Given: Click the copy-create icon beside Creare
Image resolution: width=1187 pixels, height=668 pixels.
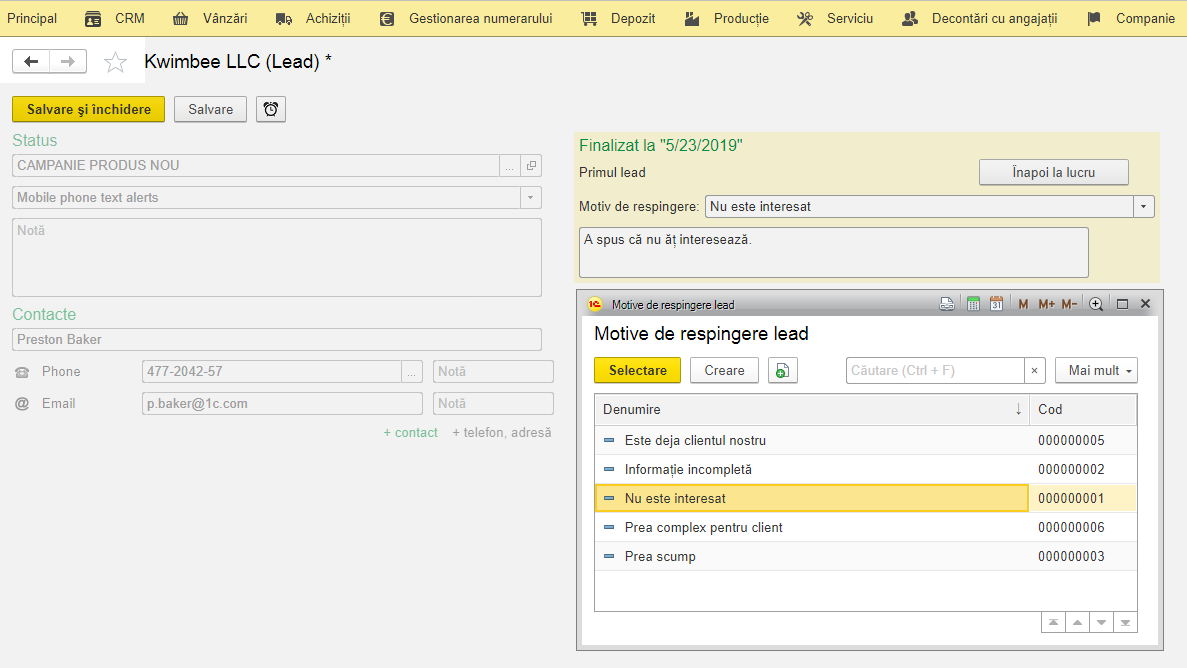Looking at the screenshot, I should [x=783, y=370].
